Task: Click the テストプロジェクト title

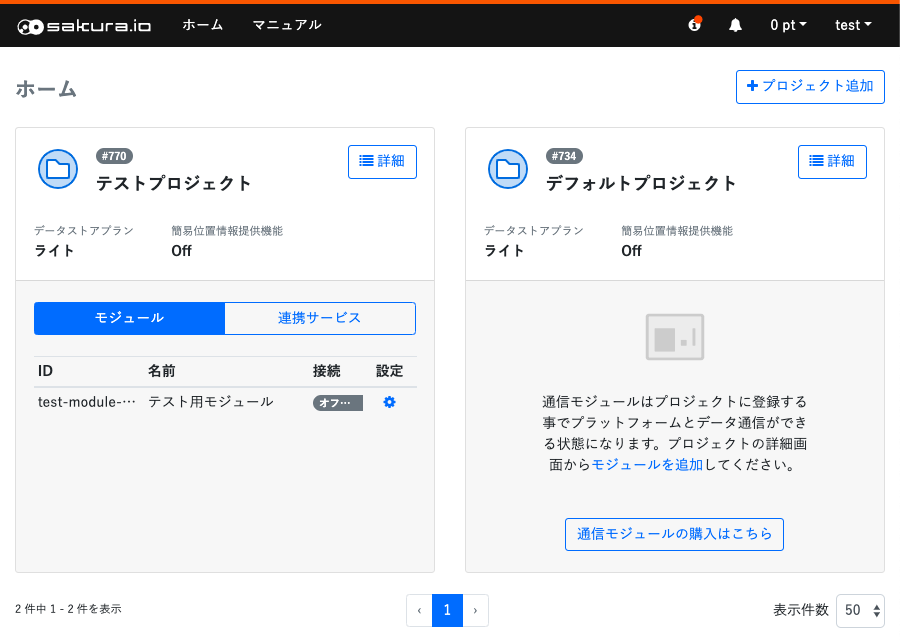Action: pos(174,183)
